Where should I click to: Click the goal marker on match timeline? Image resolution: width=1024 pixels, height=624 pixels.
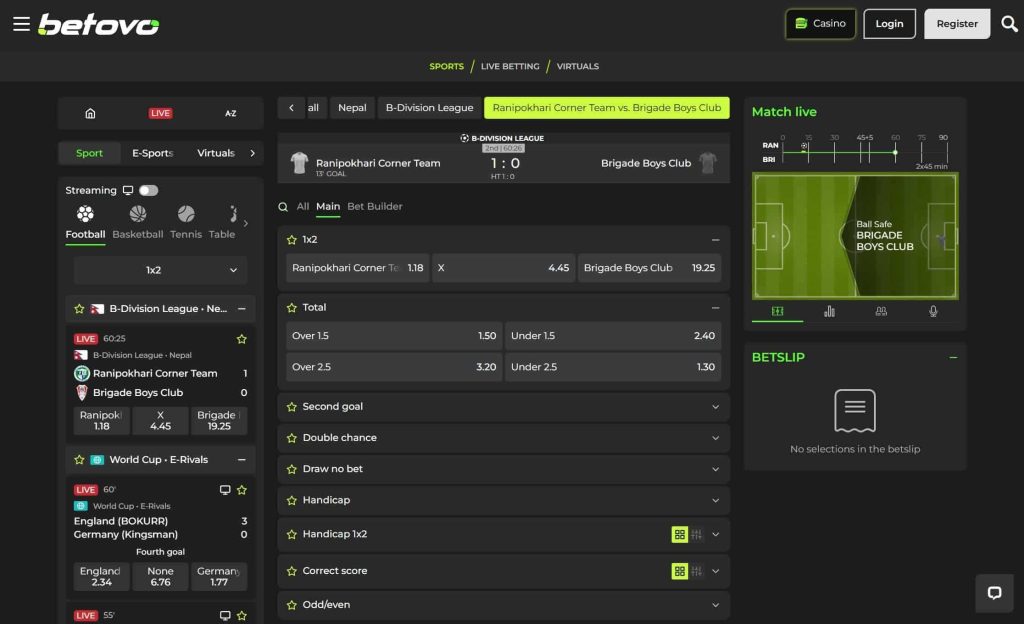[804, 146]
